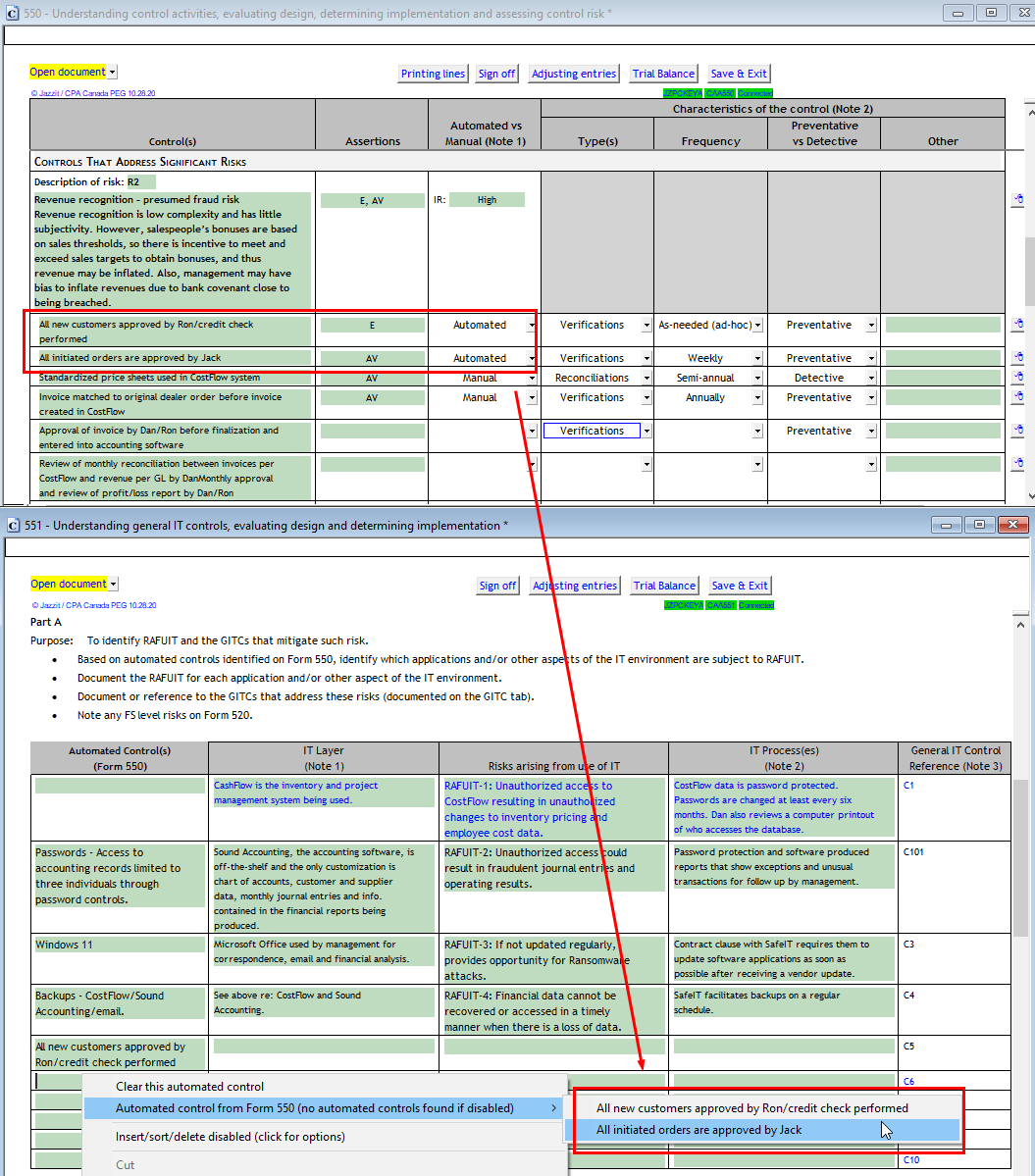
Task: Expand Semi-annual frequency dropdown
Action: (x=757, y=378)
